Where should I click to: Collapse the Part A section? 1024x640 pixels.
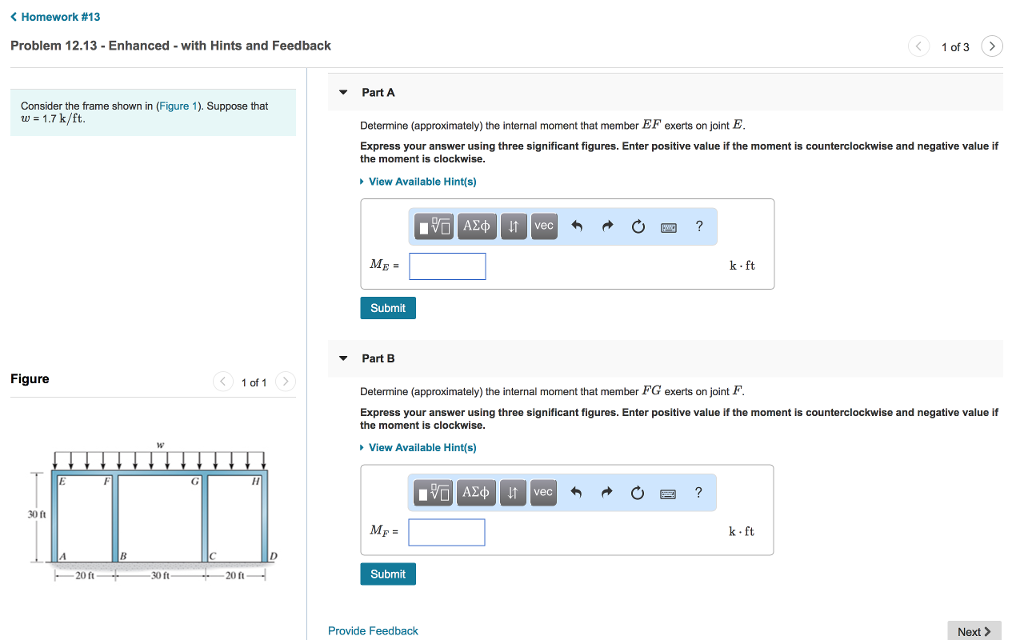click(x=343, y=92)
